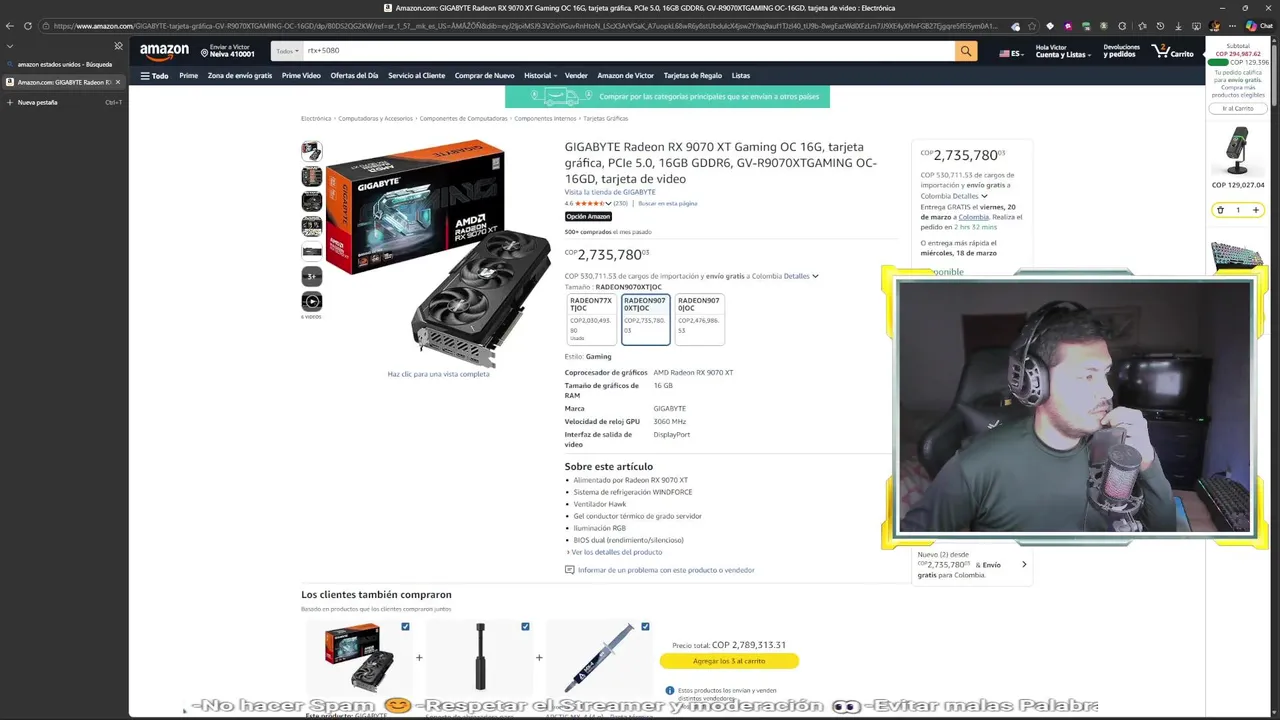Open Tarjetas de Regalo
Screen dimensions: 1280x720
coord(692,76)
